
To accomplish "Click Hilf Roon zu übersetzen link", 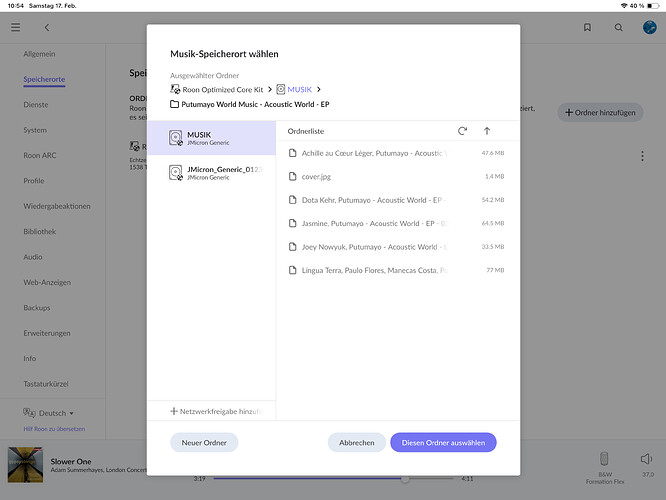I will (54, 429).
